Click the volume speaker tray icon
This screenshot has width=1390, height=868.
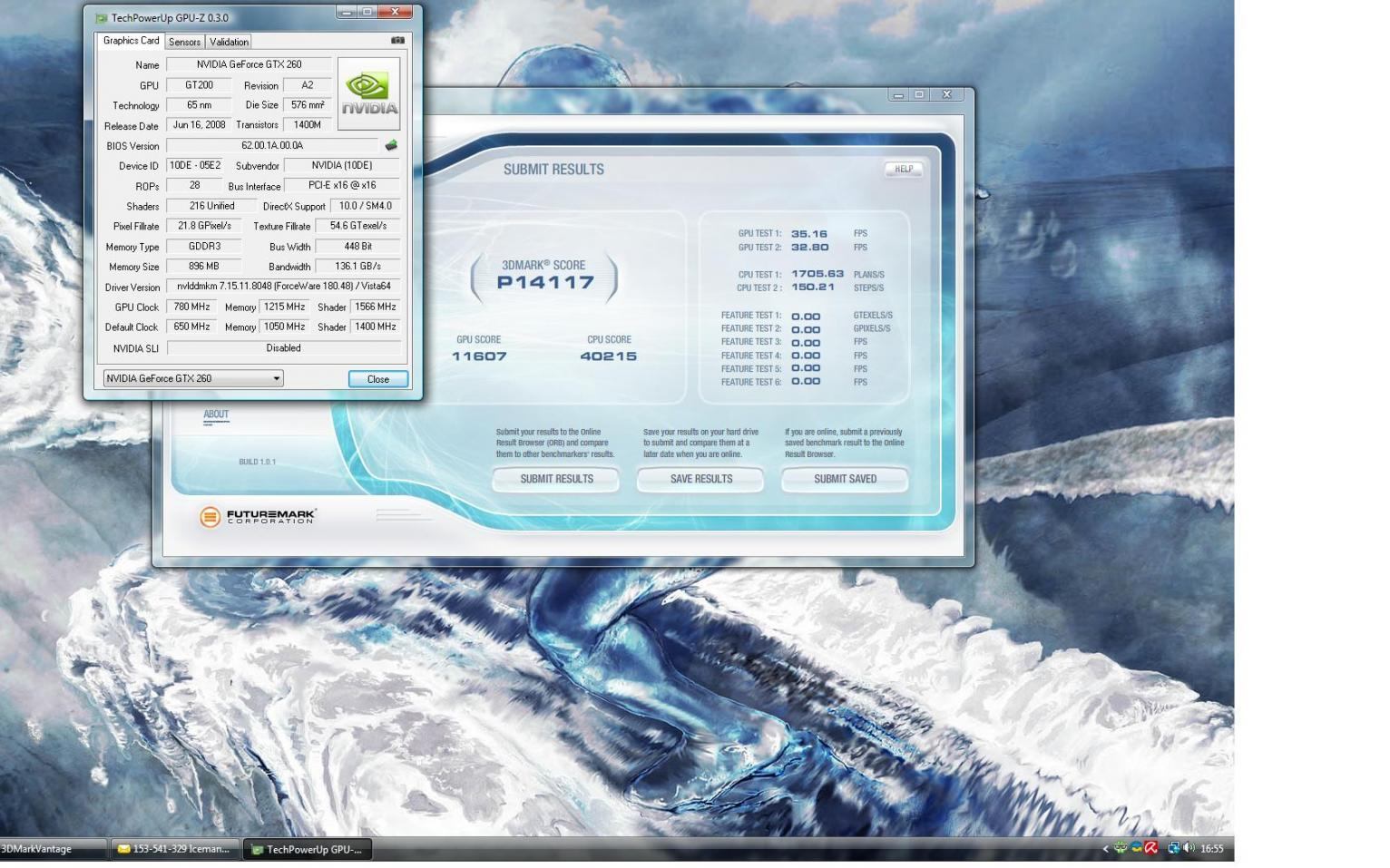coord(1189,848)
